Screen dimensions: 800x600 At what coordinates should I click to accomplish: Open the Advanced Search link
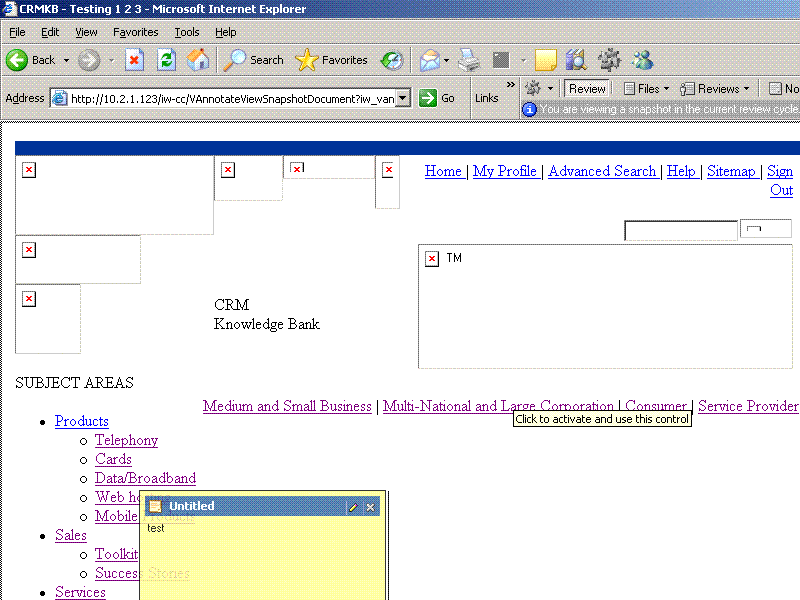[602, 171]
